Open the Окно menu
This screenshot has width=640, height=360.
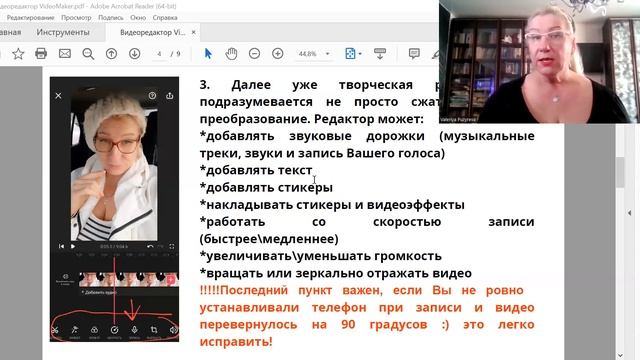[x=138, y=18]
